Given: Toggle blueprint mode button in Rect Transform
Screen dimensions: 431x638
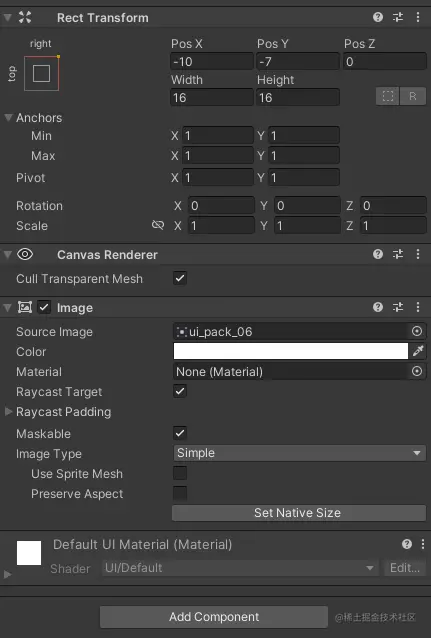Looking at the screenshot, I should click(x=387, y=96).
